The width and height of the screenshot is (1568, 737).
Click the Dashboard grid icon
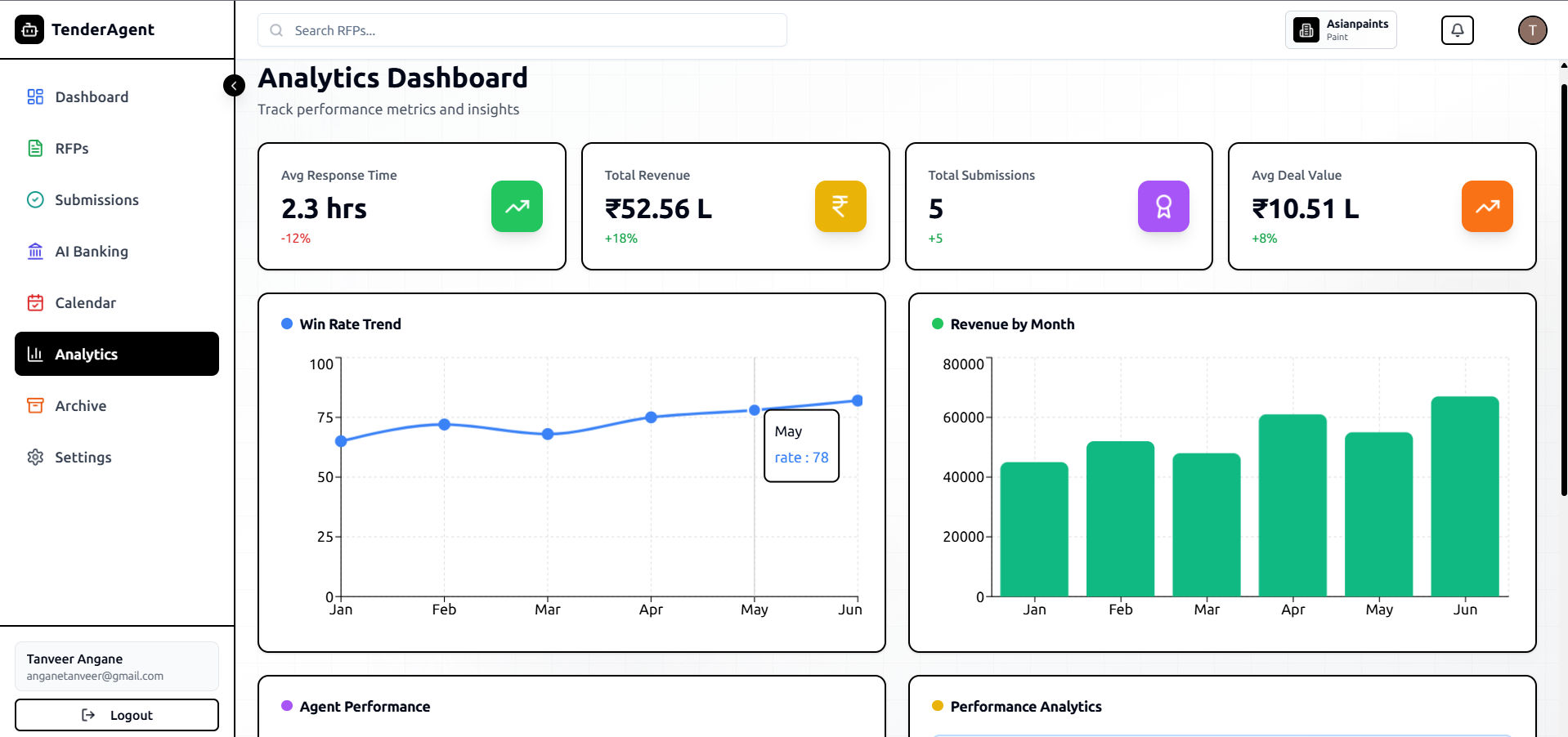[x=35, y=97]
